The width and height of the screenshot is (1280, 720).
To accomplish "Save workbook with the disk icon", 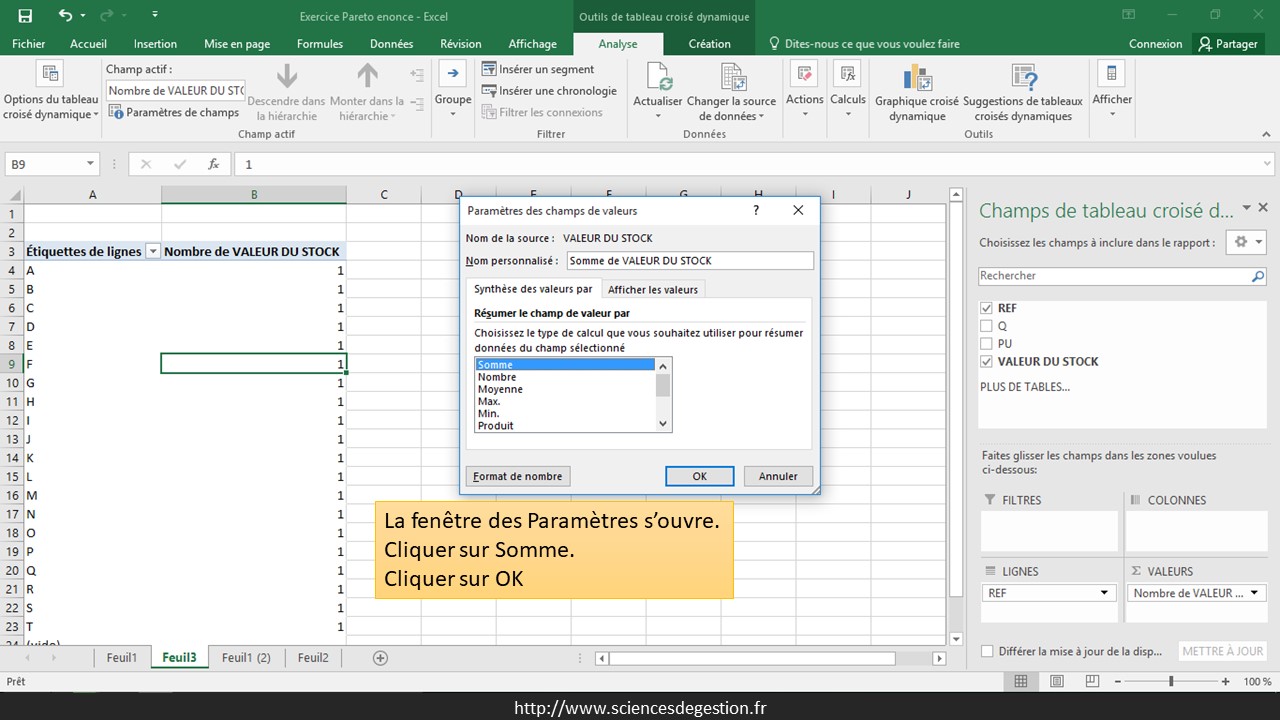I will tap(25, 16).
